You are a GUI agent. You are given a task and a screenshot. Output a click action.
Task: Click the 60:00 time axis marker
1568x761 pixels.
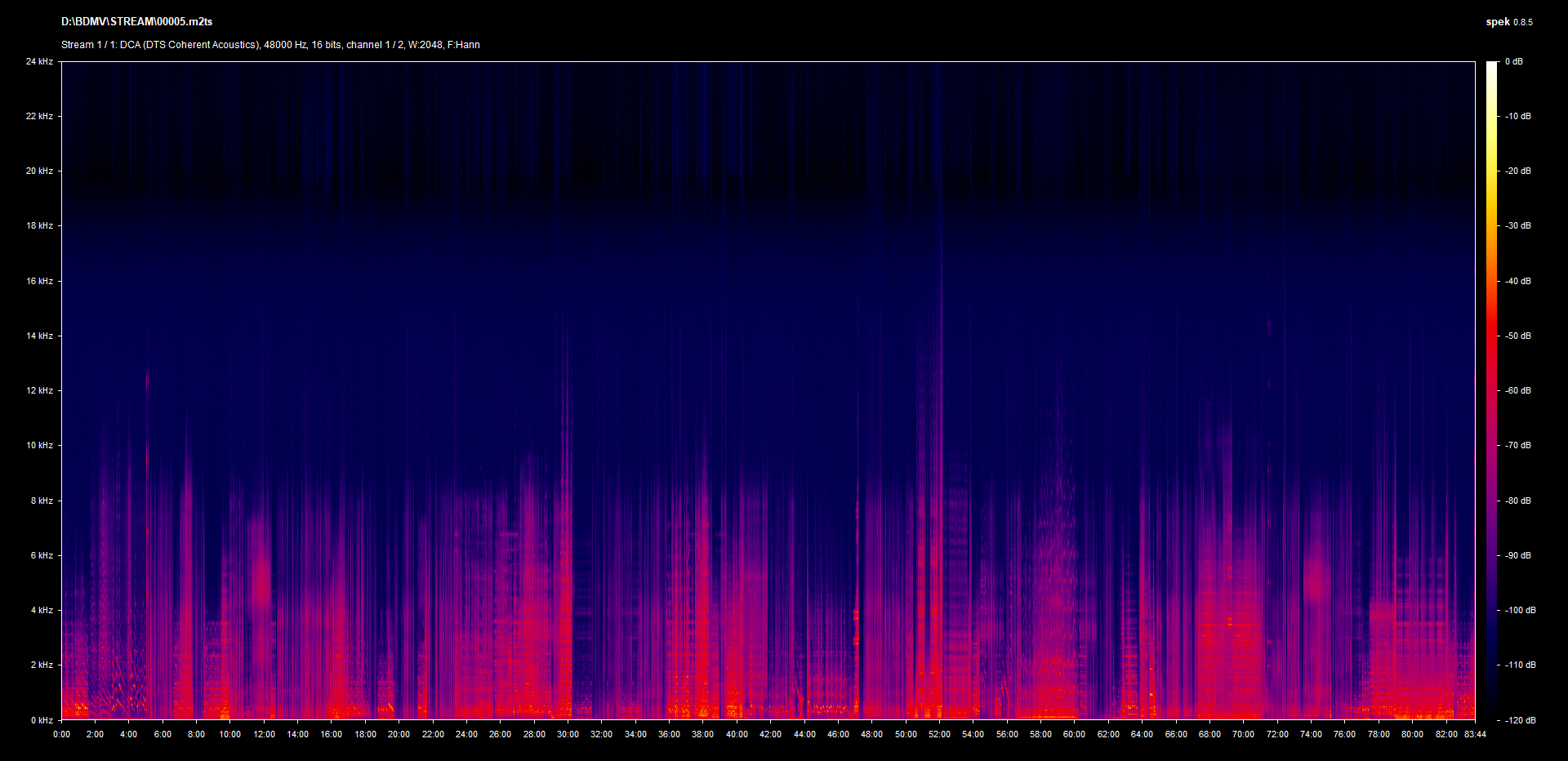(1074, 734)
